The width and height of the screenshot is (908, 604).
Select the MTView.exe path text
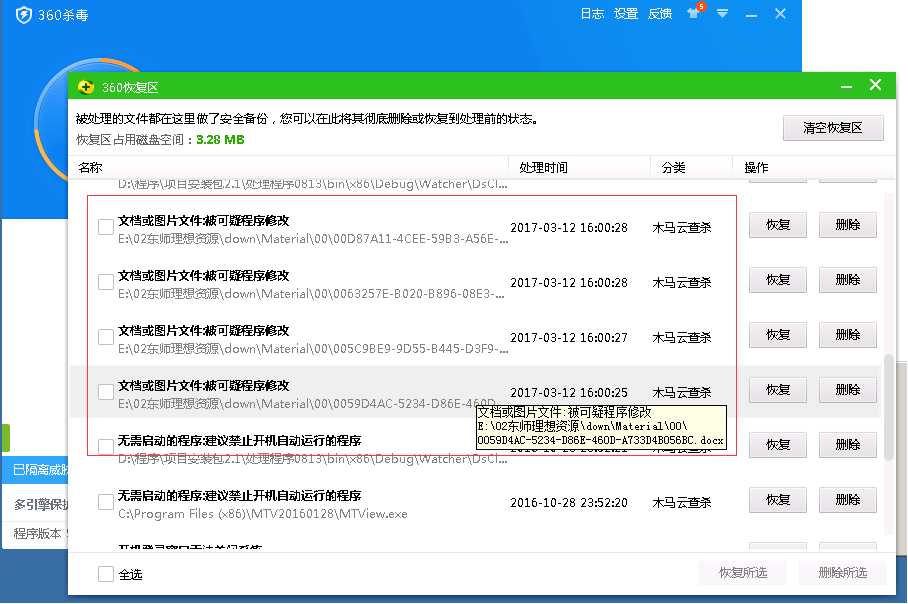click(262, 514)
